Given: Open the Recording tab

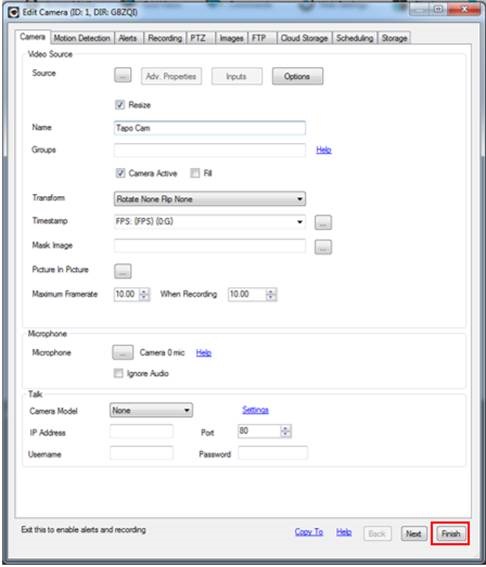Looking at the screenshot, I should pos(165,38).
